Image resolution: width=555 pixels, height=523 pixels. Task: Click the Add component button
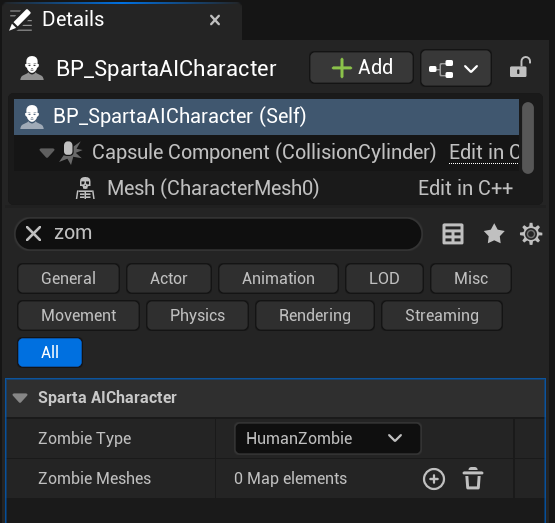(361, 67)
